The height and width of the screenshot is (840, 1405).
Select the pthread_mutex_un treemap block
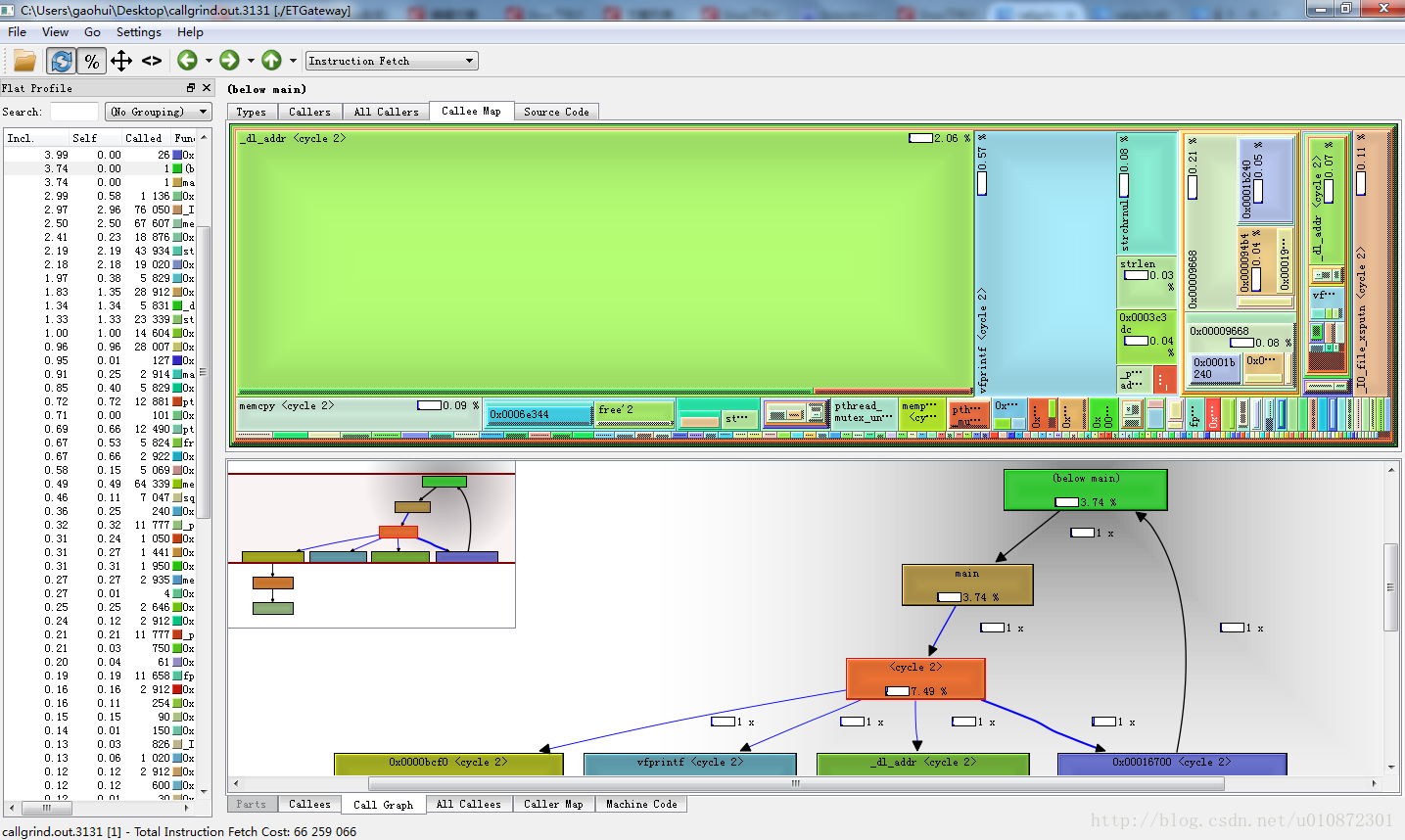pyautogui.click(x=864, y=412)
